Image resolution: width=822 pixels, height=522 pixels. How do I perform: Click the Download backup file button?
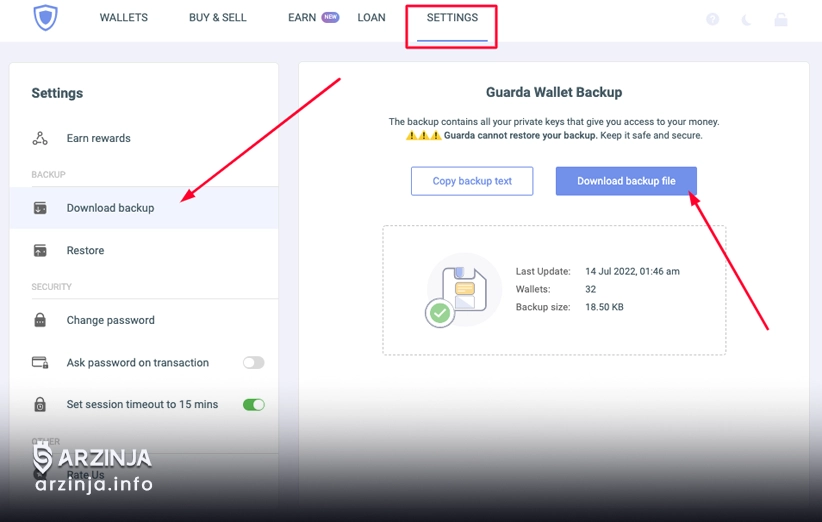626,181
